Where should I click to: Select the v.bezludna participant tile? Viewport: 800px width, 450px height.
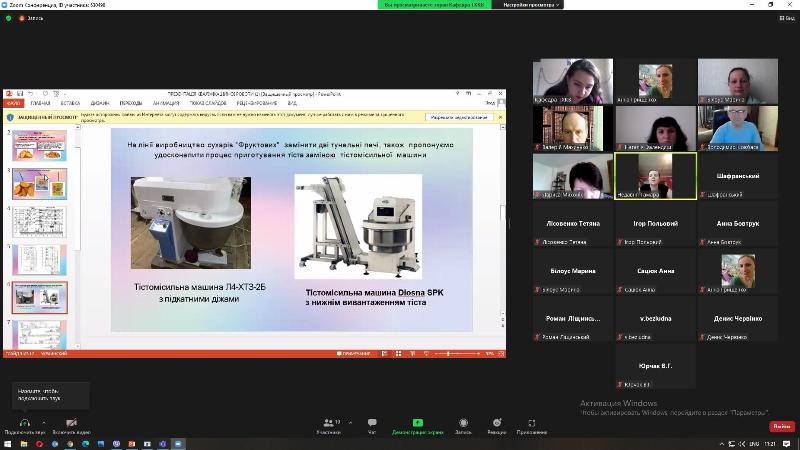click(x=656, y=318)
